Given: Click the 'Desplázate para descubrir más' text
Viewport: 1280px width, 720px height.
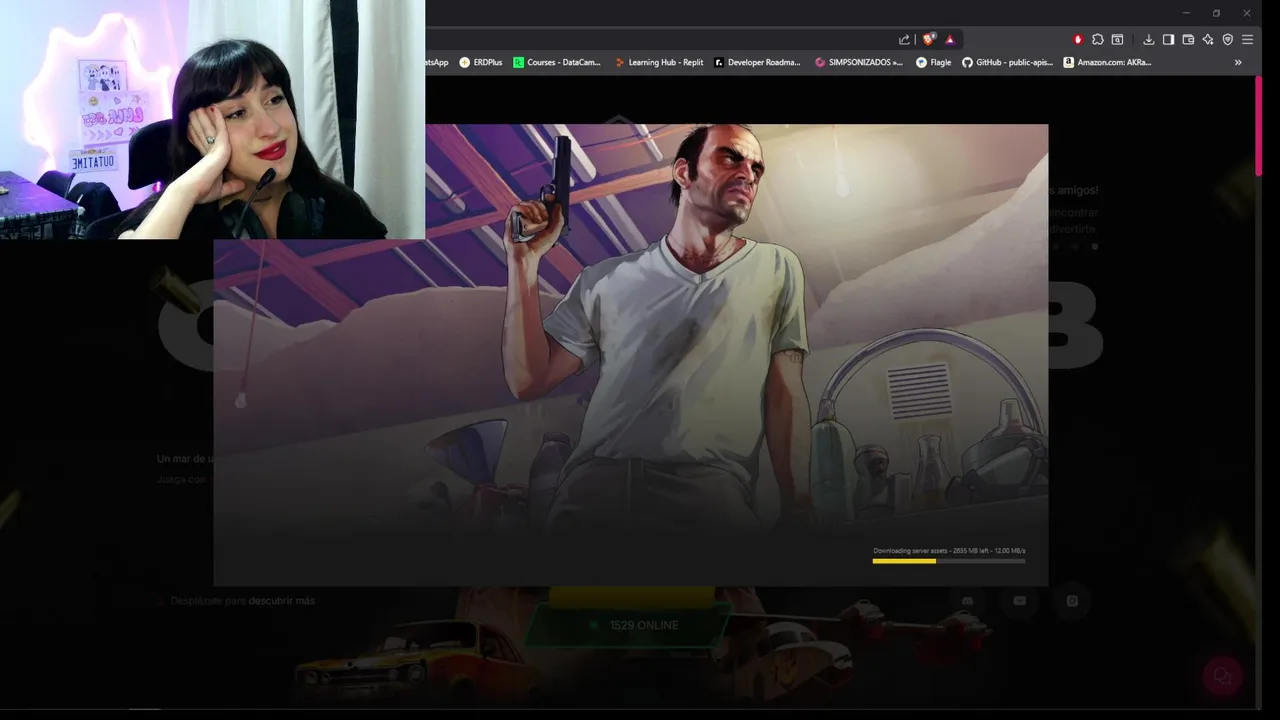Looking at the screenshot, I should pos(243,601).
